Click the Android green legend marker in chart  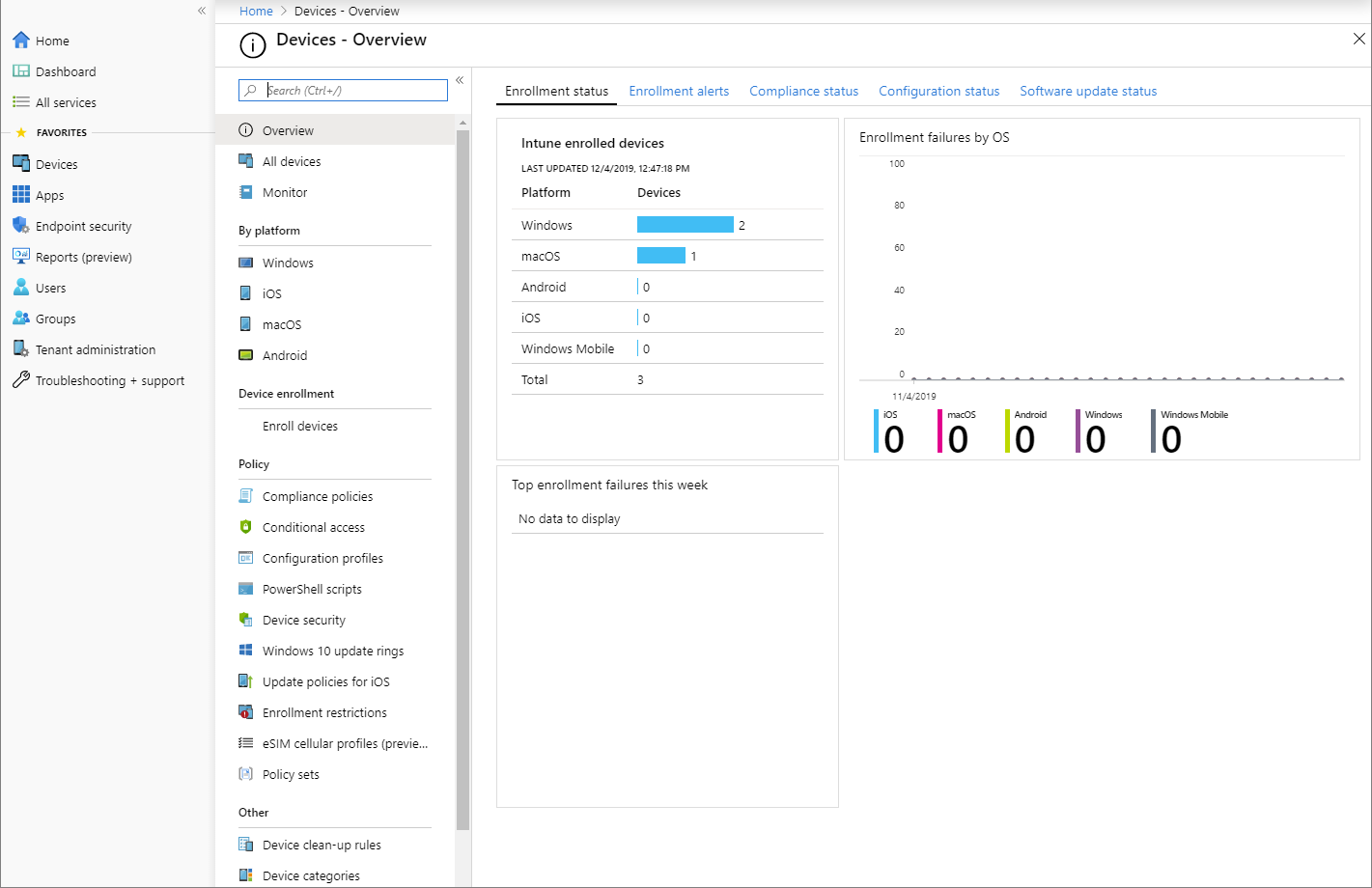pyautogui.click(x=1007, y=431)
